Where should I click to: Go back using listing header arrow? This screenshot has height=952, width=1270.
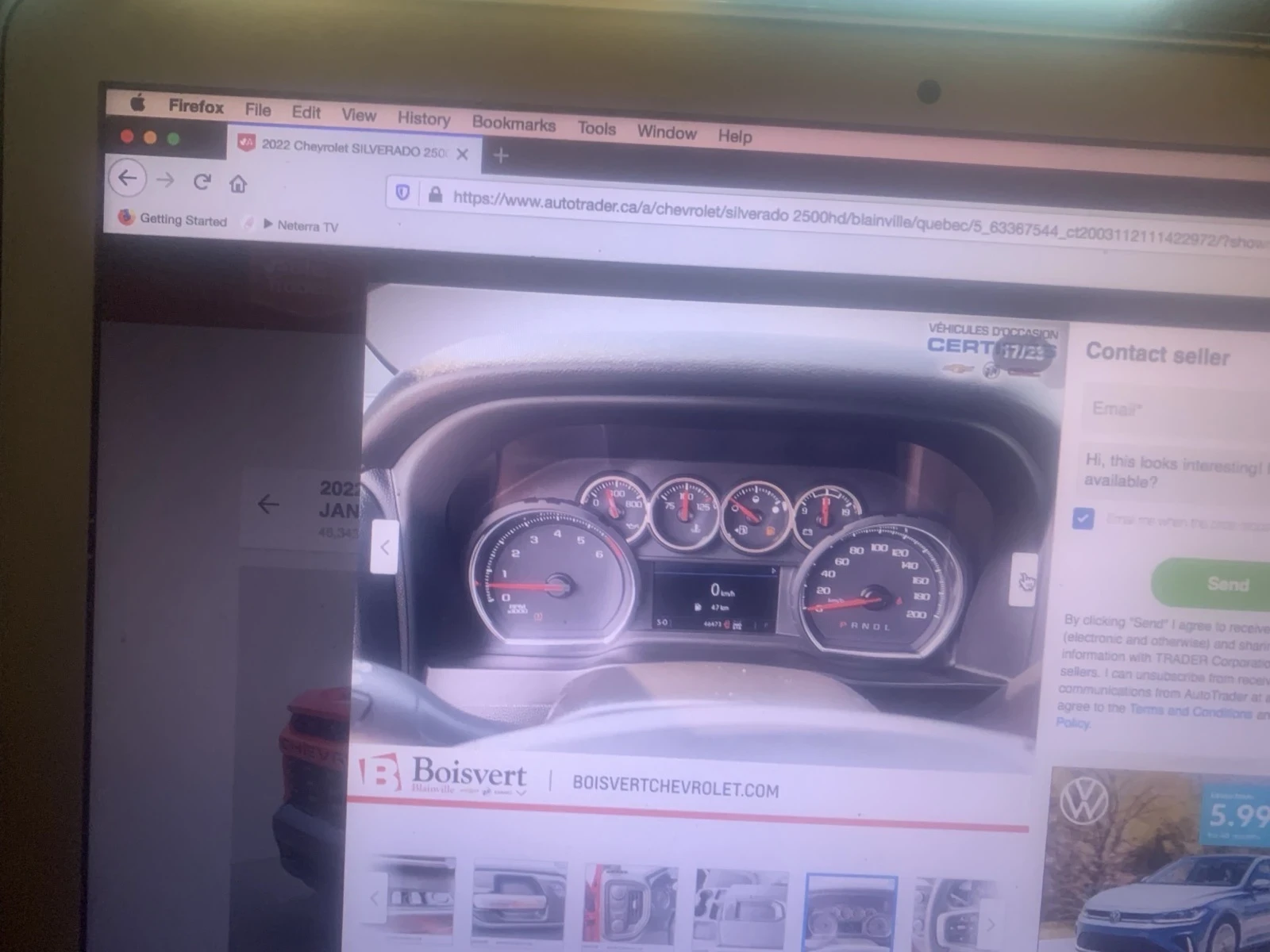(268, 505)
